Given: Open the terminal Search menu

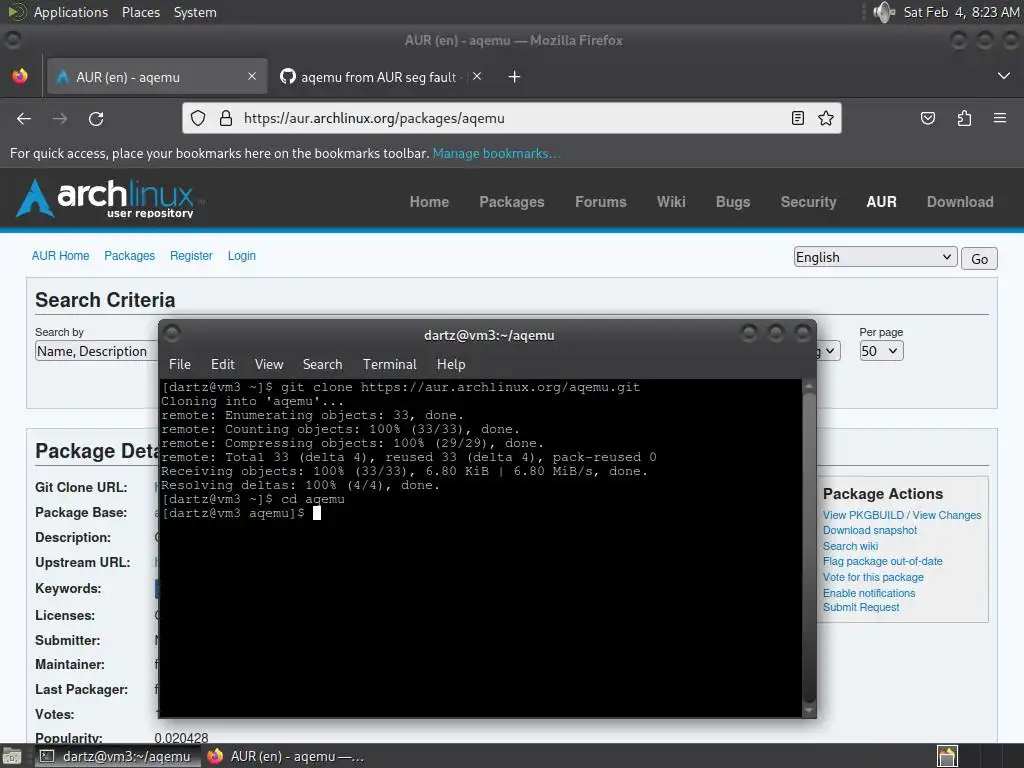Looking at the screenshot, I should pos(323,364).
